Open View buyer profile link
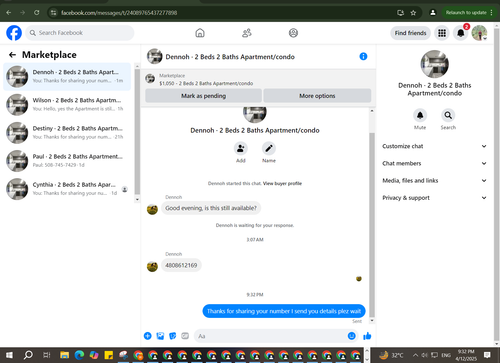The image size is (500, 363). pyautogui.click(x=282, y=183)
